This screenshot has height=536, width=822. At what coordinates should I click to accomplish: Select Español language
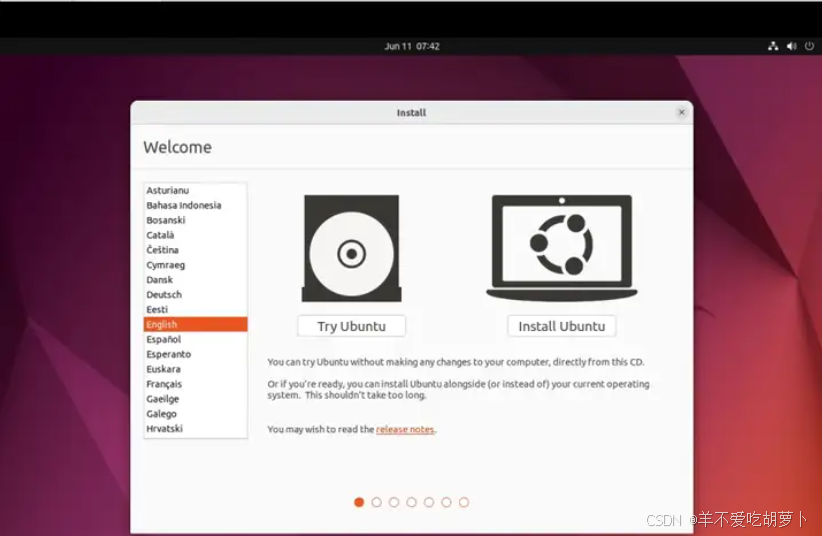click(195, 339)
